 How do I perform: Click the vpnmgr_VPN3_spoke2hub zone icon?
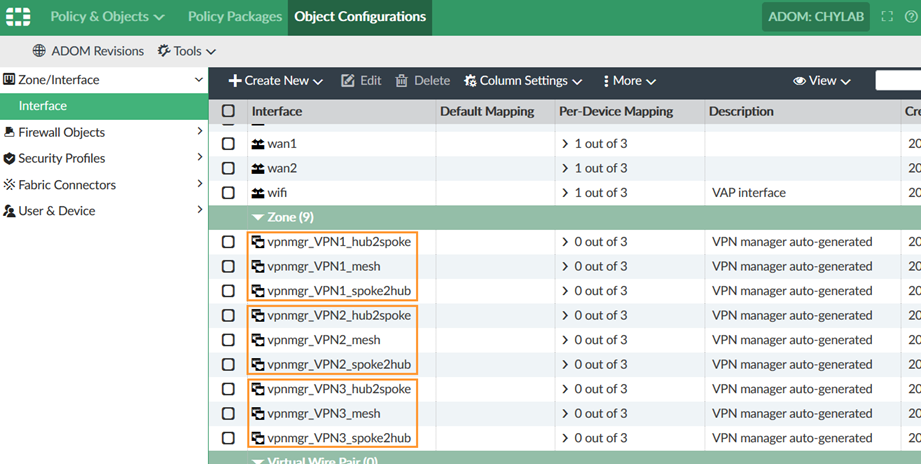258,438
